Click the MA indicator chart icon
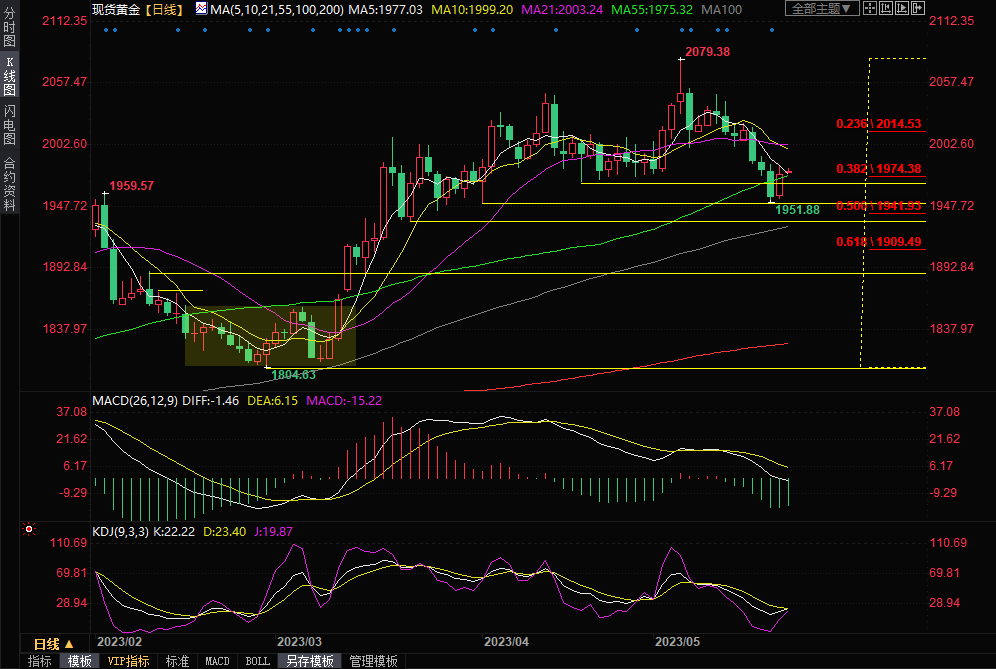 [x=201, y=9]
